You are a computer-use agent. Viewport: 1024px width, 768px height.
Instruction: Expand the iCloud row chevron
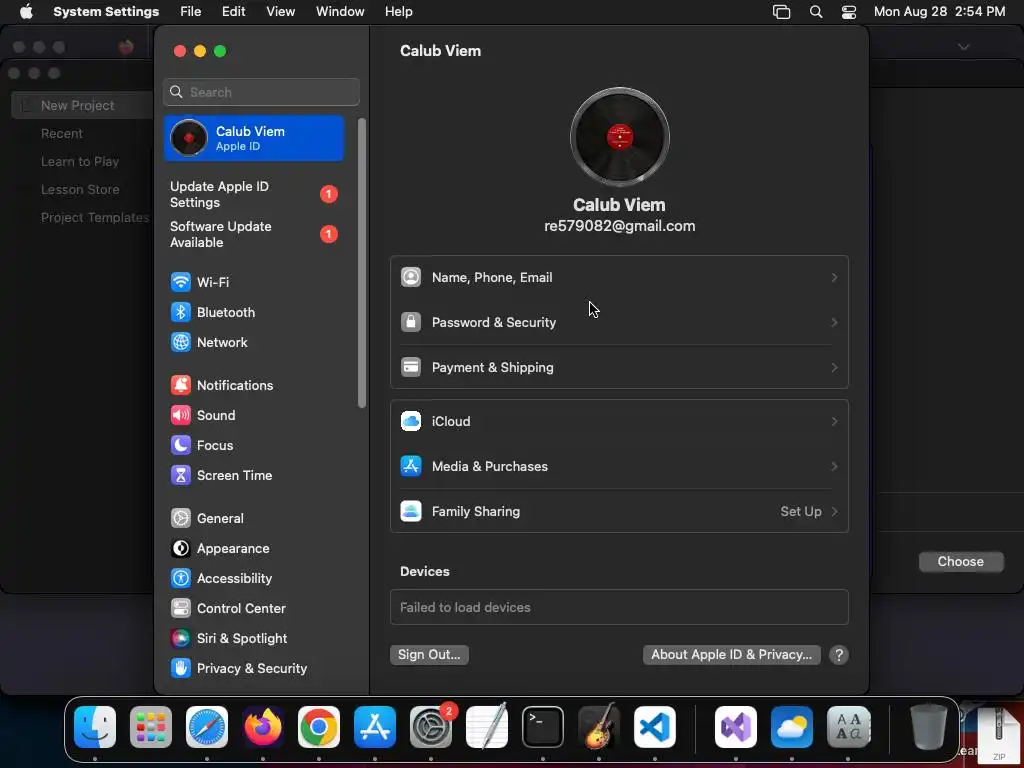click(x=834, y=421)
